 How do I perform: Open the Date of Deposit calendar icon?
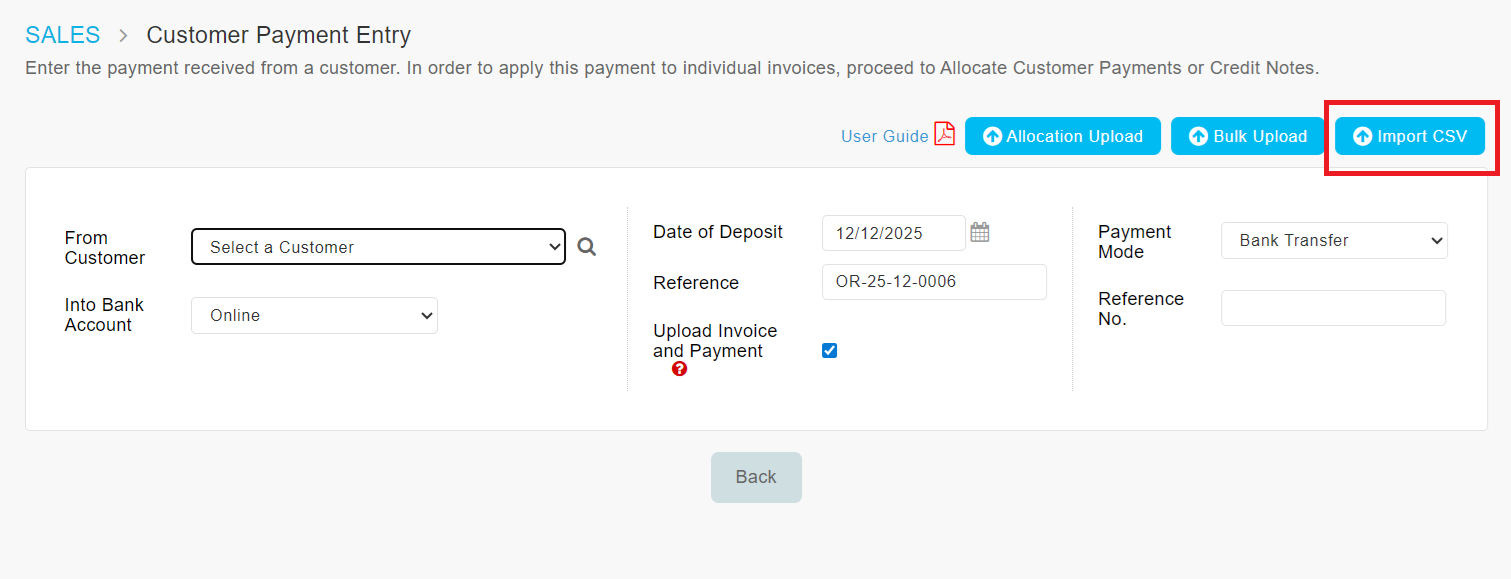[980, 232]
